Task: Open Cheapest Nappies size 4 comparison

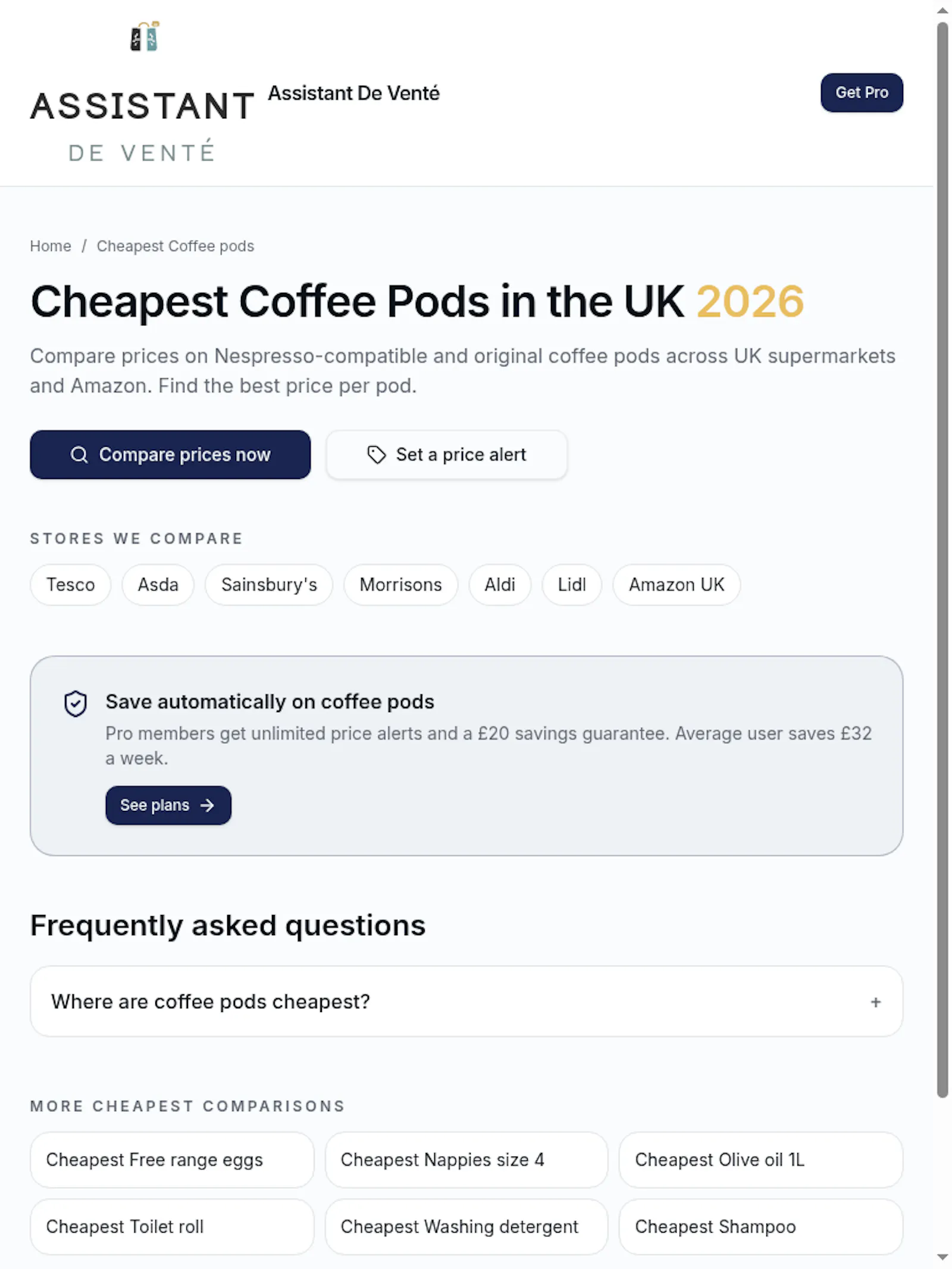Action: 466,1160
